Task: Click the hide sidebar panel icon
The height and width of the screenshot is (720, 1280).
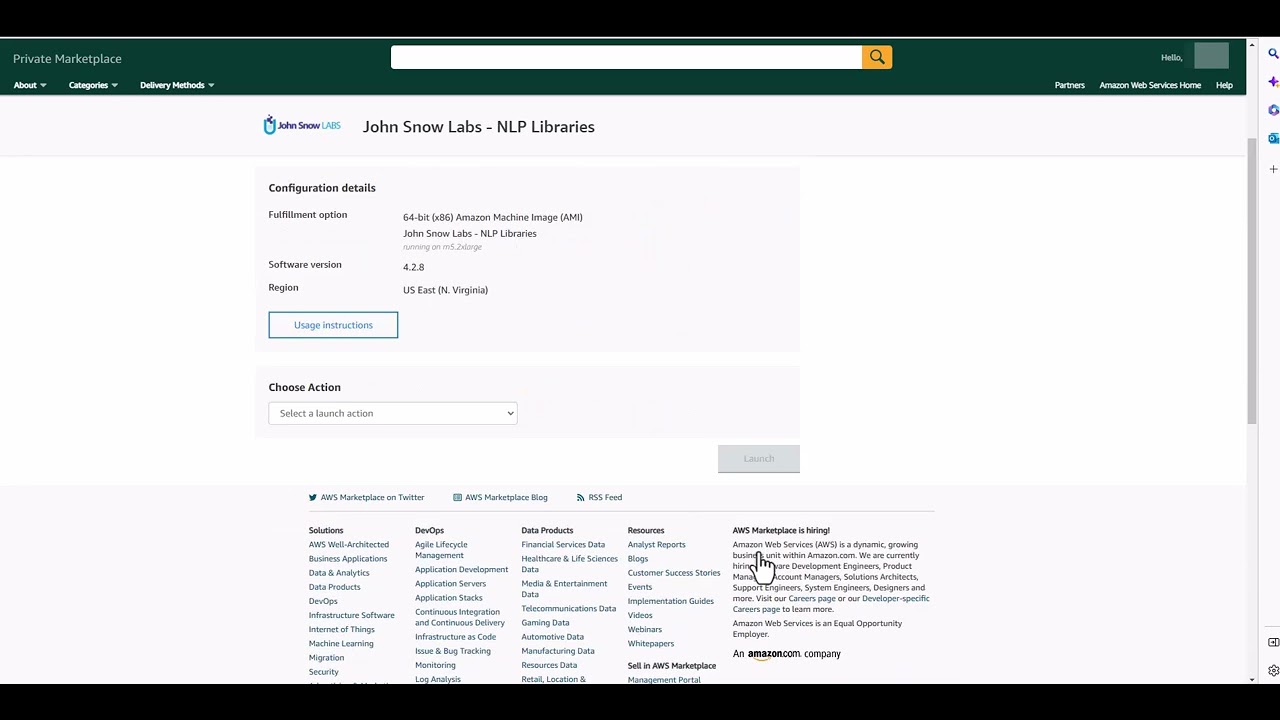Action: point(1273,642)
